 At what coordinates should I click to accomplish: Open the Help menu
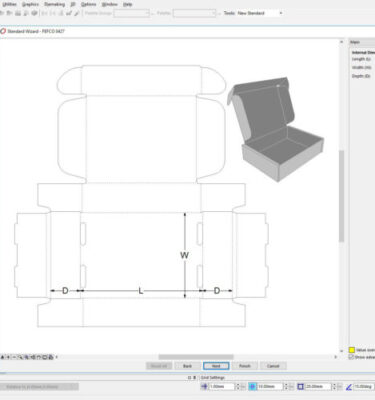127,4
